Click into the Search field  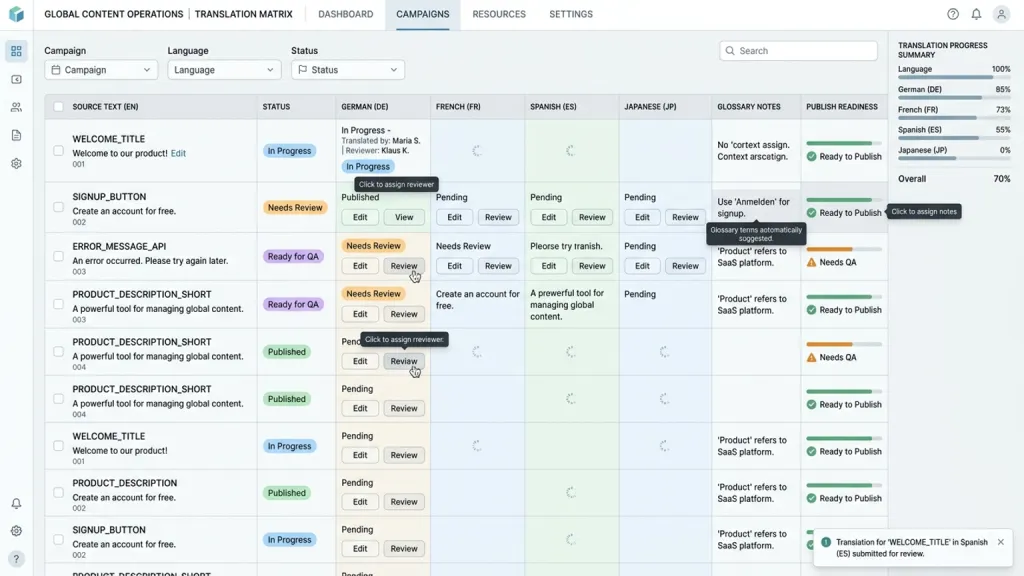799,51
